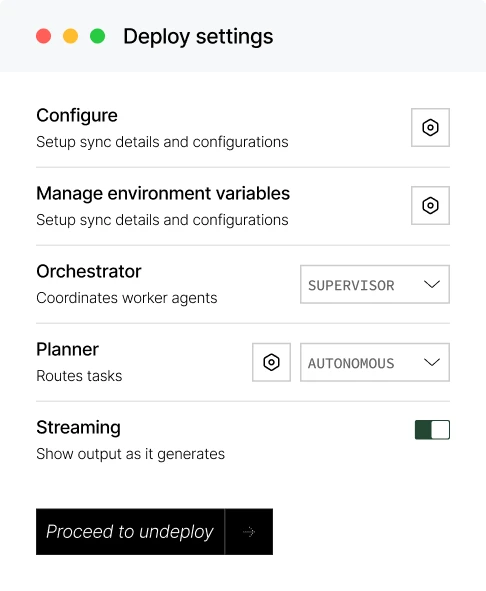
Task: Click the Configure heading
Action: 77,116
